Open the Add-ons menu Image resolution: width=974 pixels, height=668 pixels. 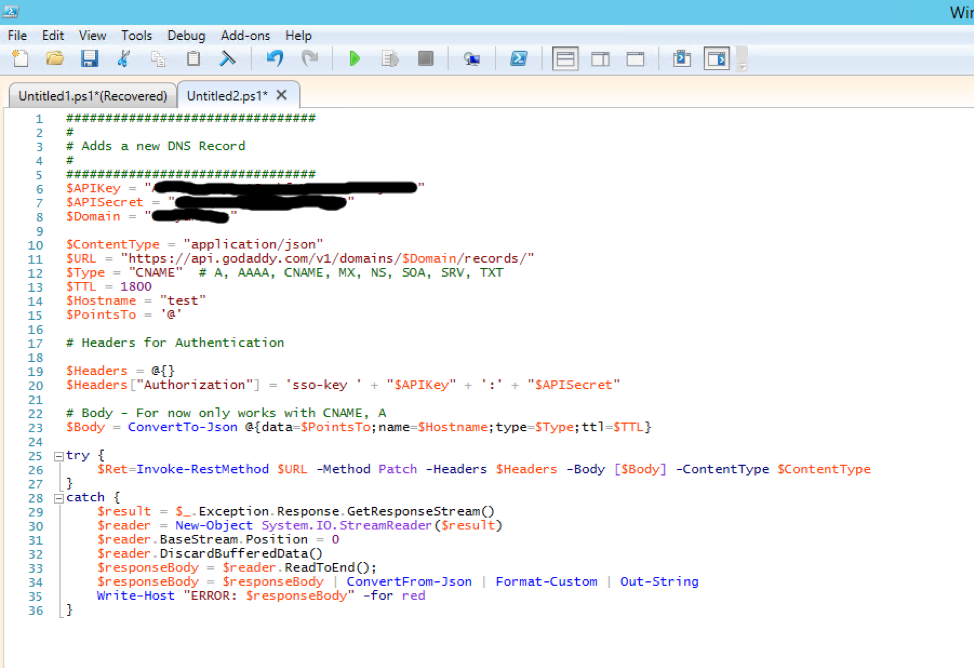tap(245, 35)
